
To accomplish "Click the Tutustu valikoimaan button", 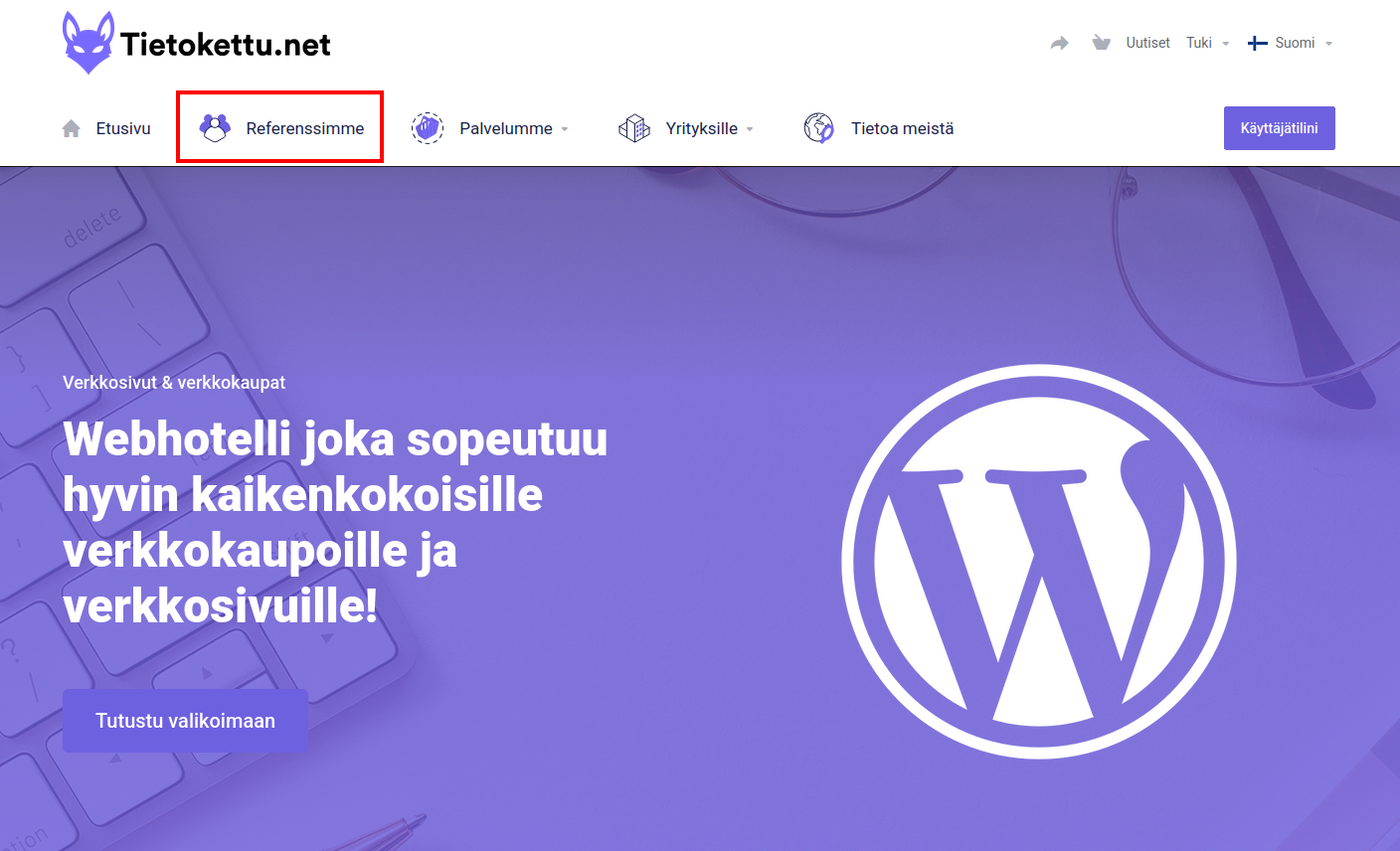I will pos(185,721).
